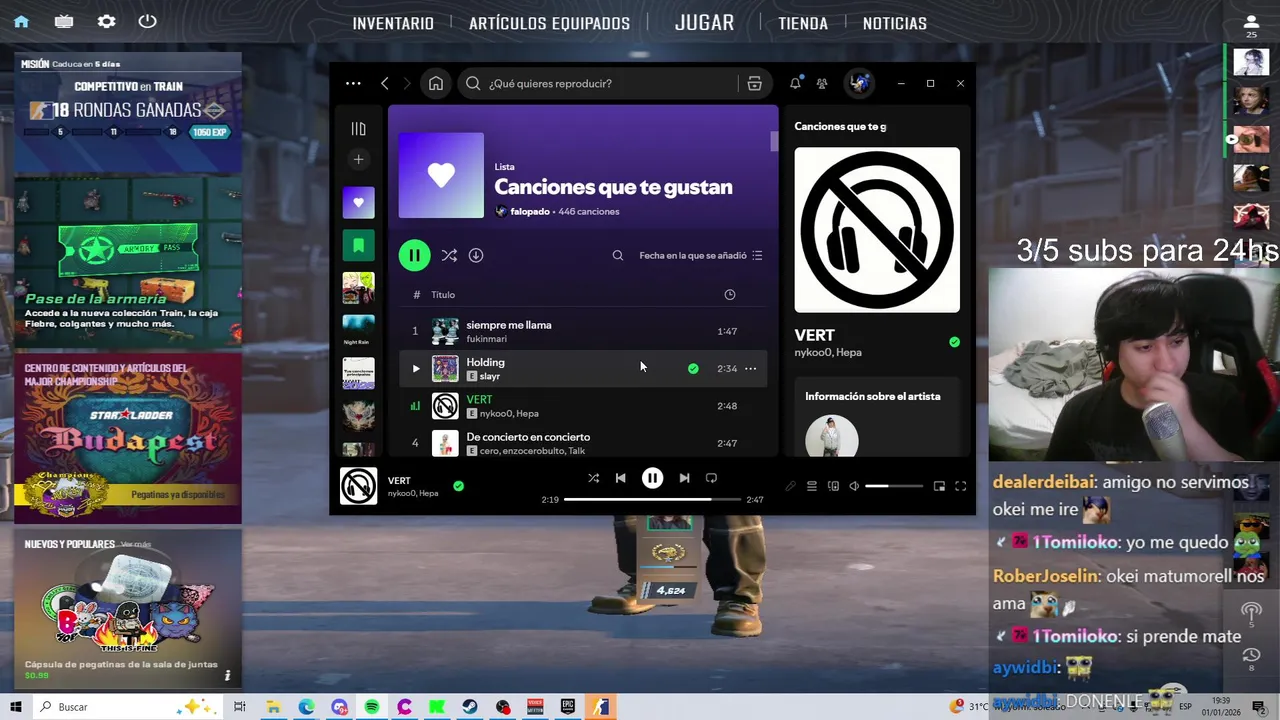Open the CS2 watch TV icon
This screenshot has height=720, width=1280.
point(64,21)
